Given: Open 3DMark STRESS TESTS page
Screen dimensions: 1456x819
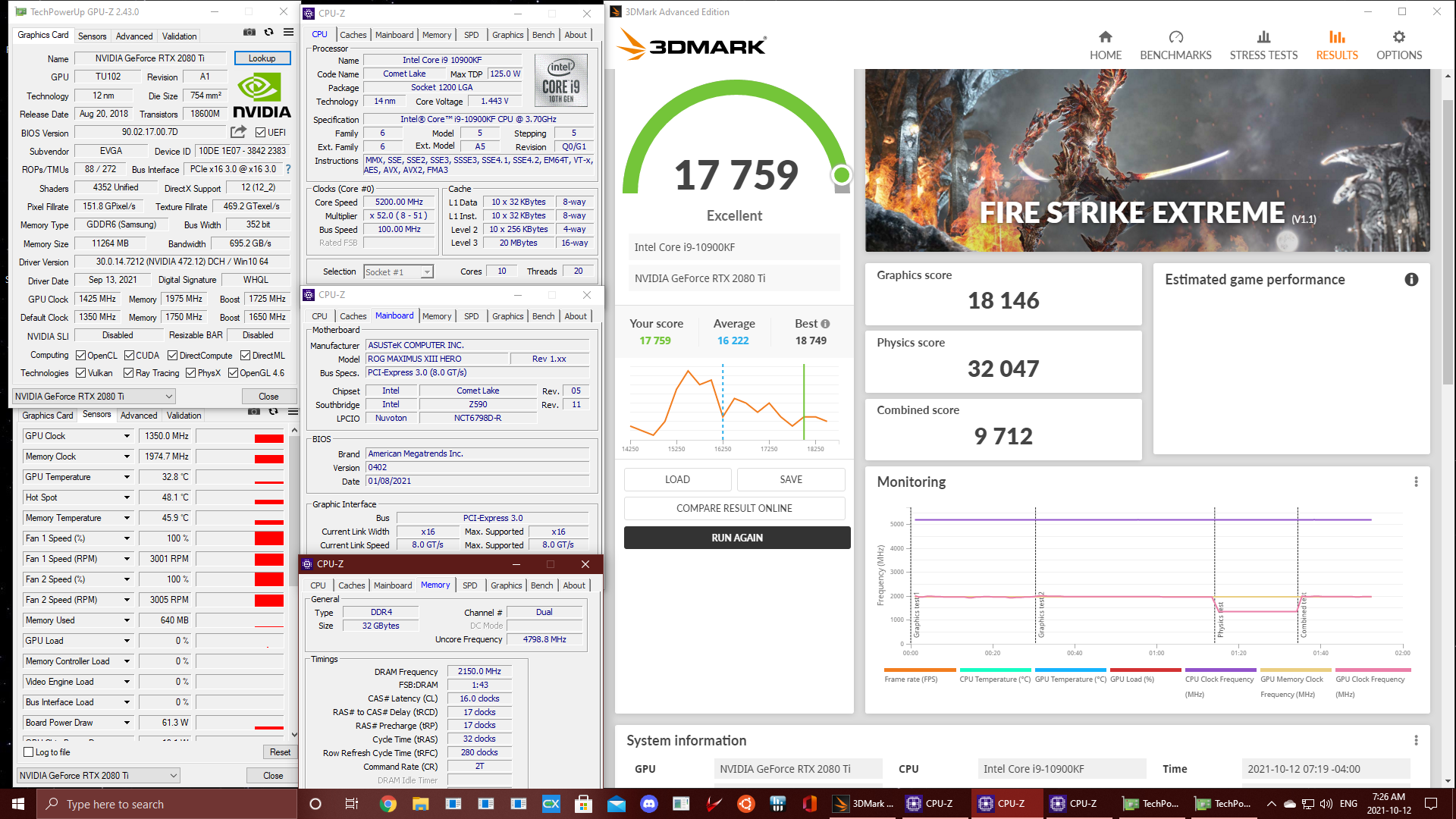Looking at the screenshot, I should (x=1263, y=45).
